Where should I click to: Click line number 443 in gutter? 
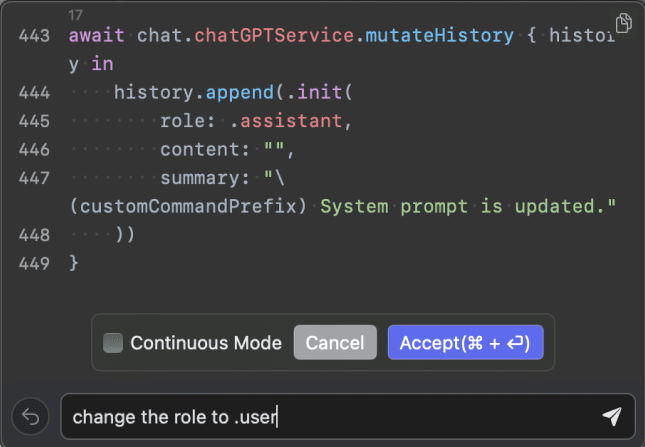click(34, 36)
